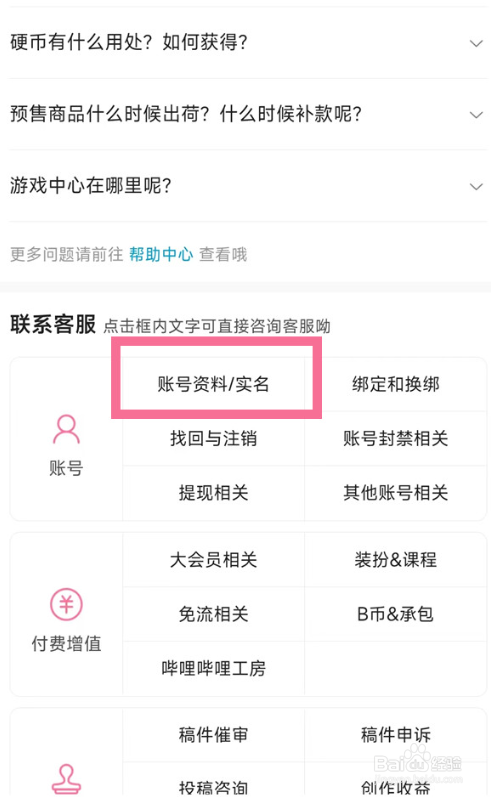The height and width of the screenshot is (797, 491).
Task: Click the stamp icon in the bottom section
Action: pos(66,779)
